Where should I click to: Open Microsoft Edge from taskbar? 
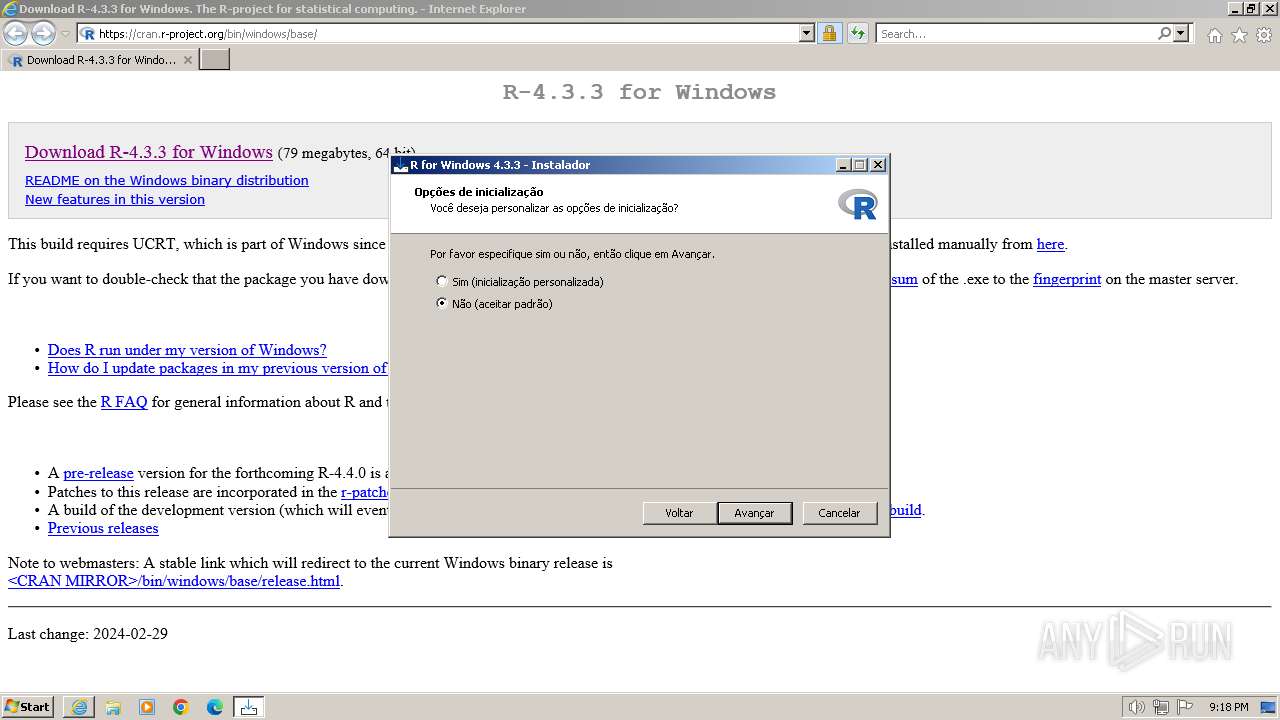point(215,707)
